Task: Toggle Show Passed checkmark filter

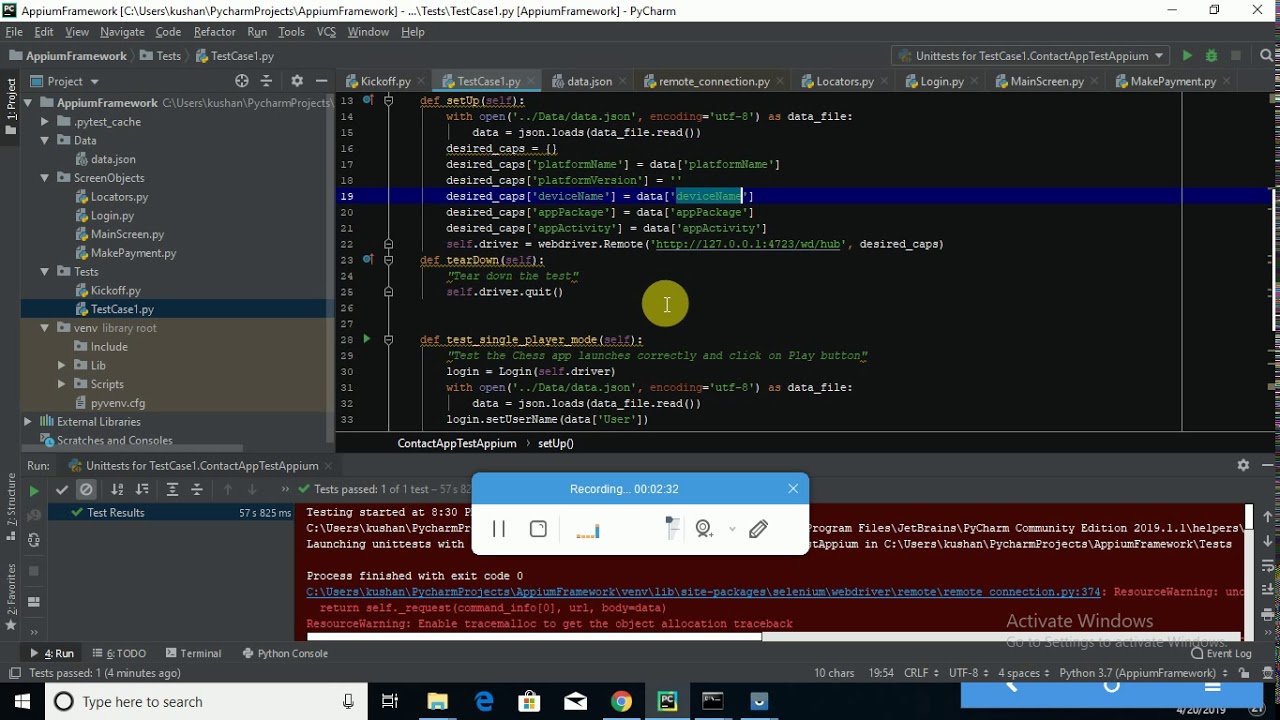Action: pyautogui.click(x=62, y=490)
